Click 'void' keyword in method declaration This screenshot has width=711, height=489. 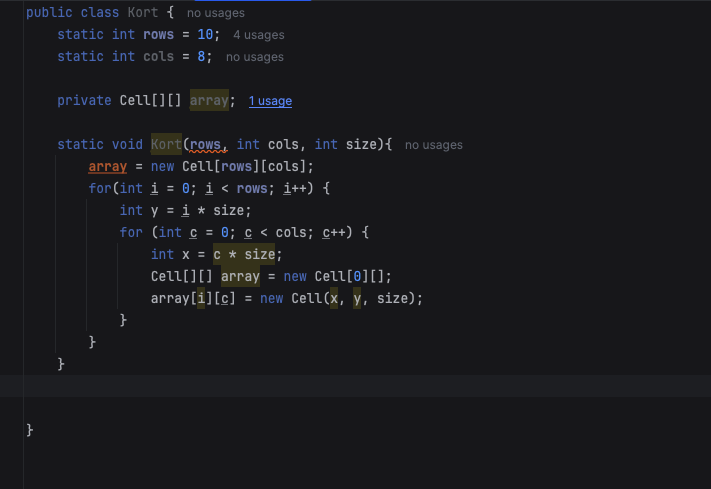tap(127, 144)
